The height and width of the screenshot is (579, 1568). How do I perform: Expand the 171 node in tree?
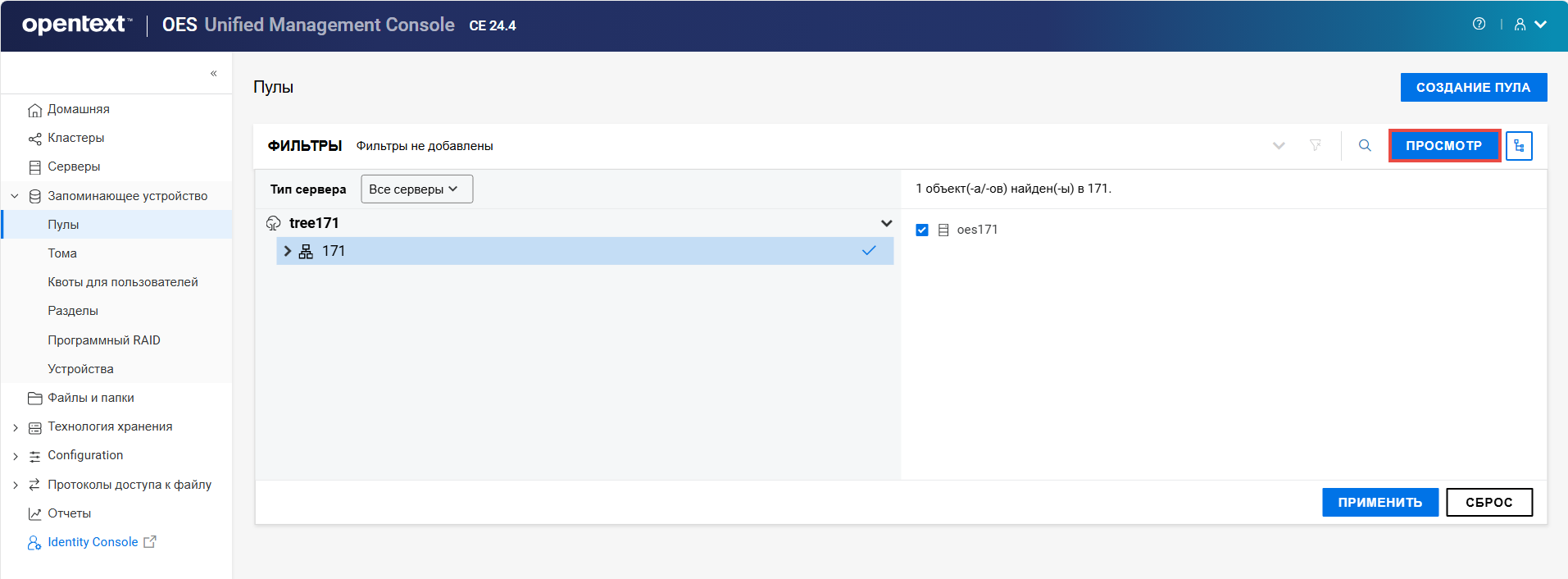288,251
